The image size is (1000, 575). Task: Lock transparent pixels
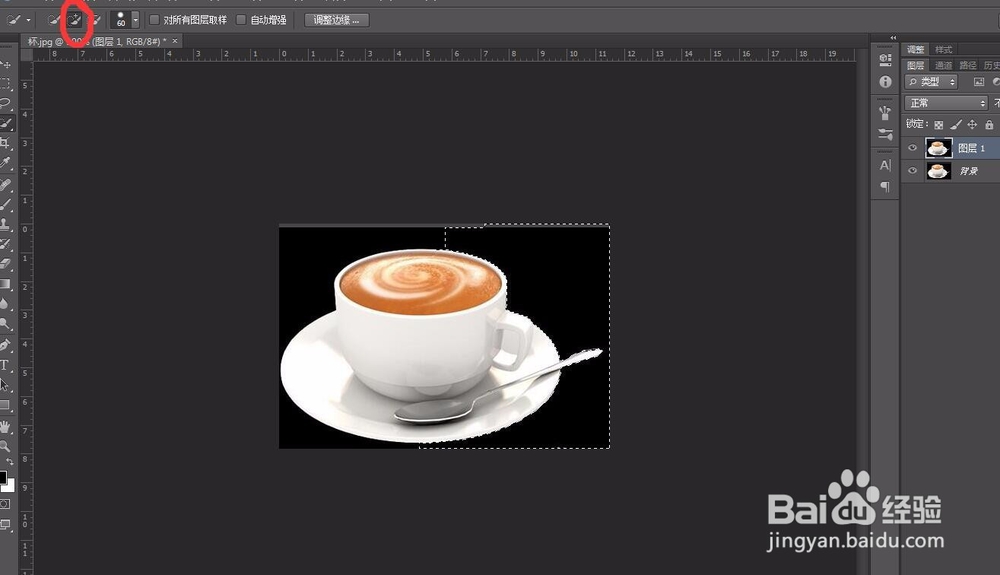click(938, 125)
